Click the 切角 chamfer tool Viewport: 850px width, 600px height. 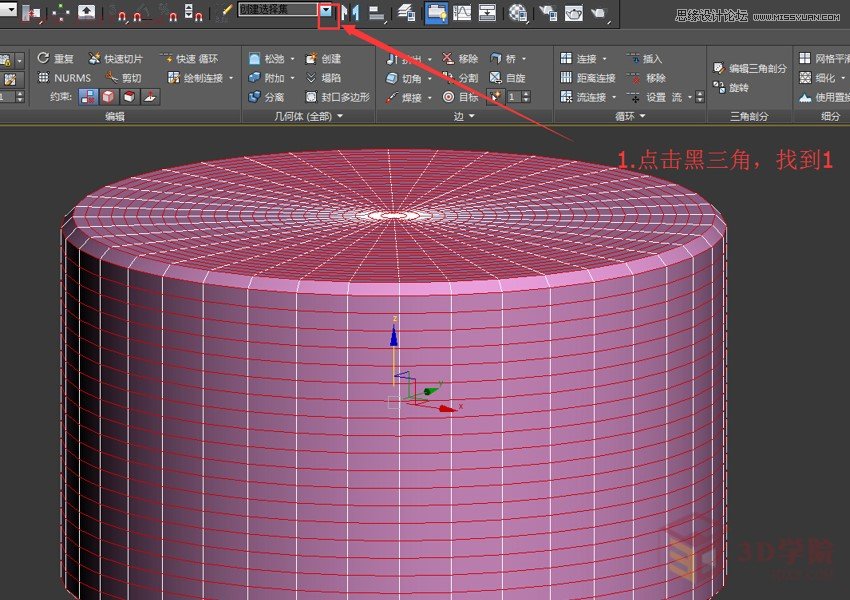[404, 78]
